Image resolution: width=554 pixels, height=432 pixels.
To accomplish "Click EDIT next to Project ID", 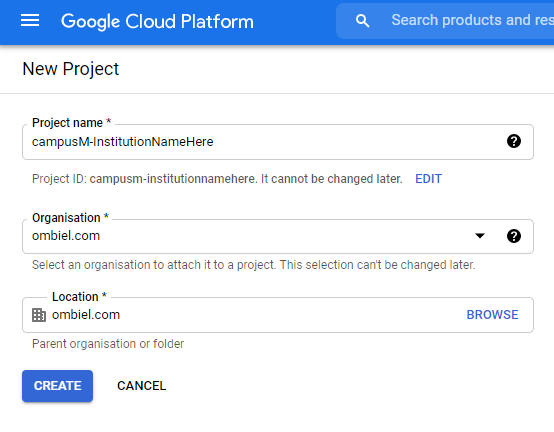I will pyautogui.click(x=428, y=179).
